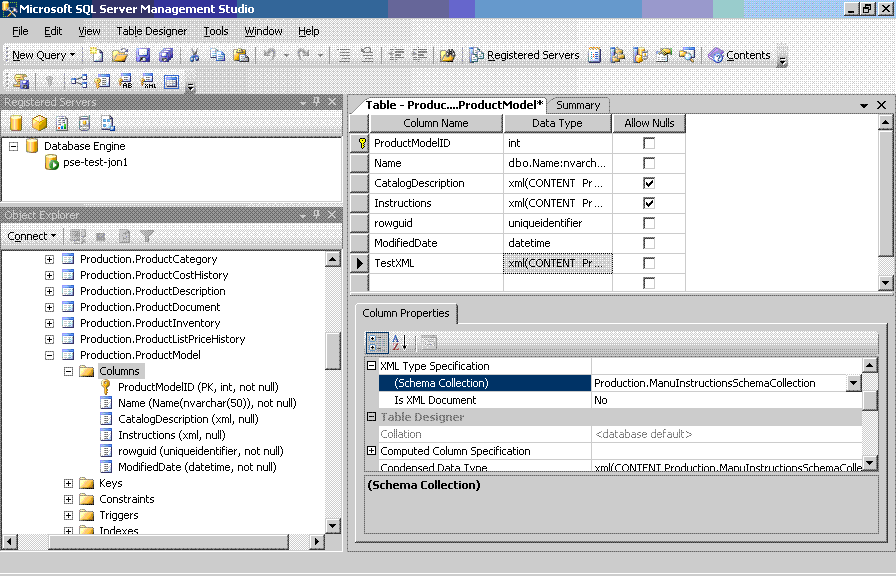Click the Cut scissors icon
The height and width of the screenshot is (576, 896).
[194, 55]
